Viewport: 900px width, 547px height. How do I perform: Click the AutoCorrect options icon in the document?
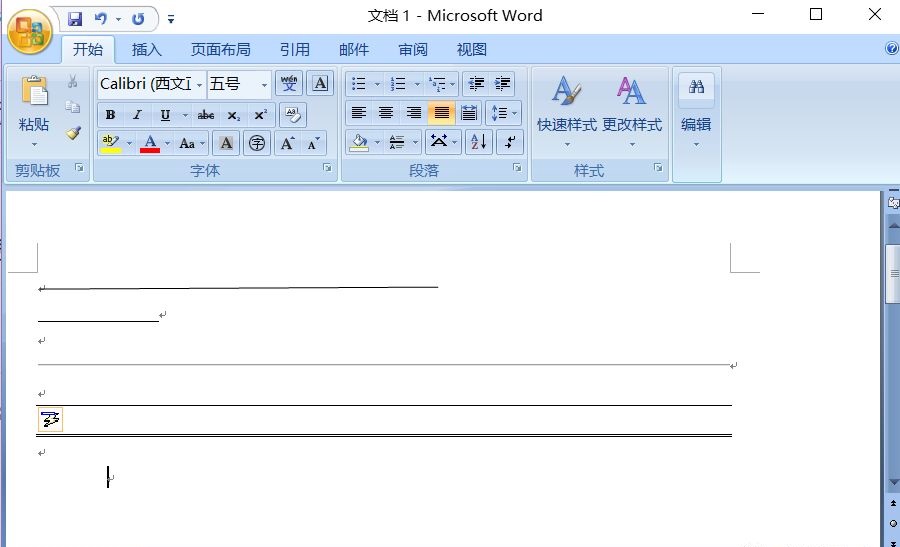tap(50, 420)
